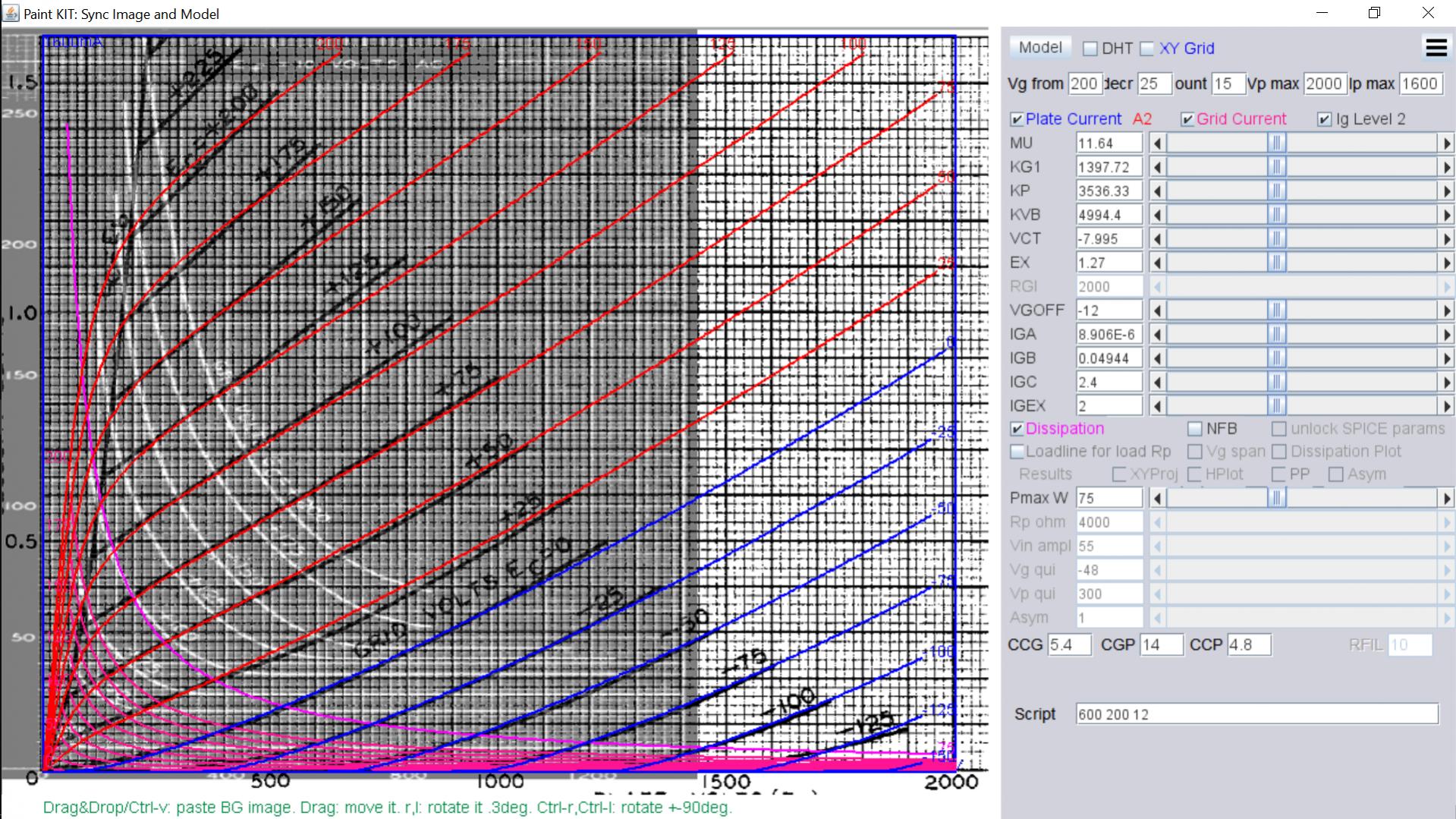This screenshot has height=819, width=1456.
Task: Click IGB slider right arrow
Action: [x=1446, y=358]
